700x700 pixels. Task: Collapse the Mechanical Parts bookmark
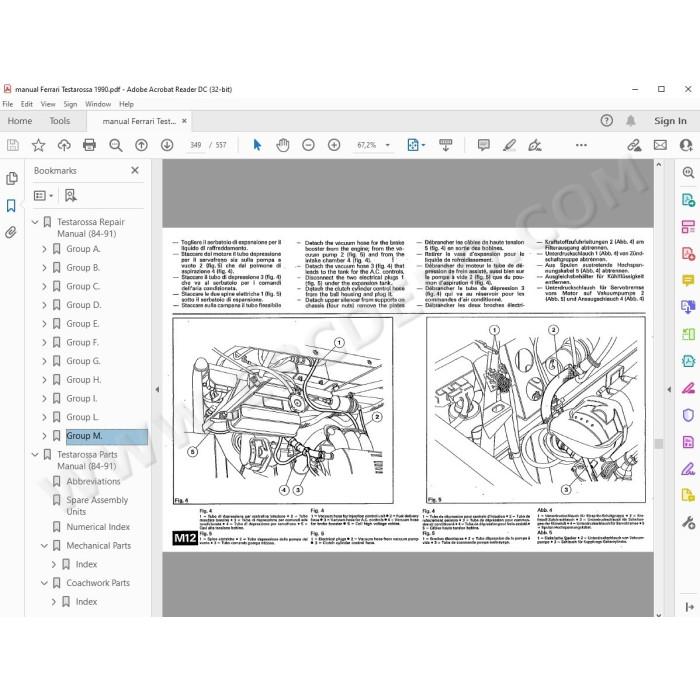(44, 546)
